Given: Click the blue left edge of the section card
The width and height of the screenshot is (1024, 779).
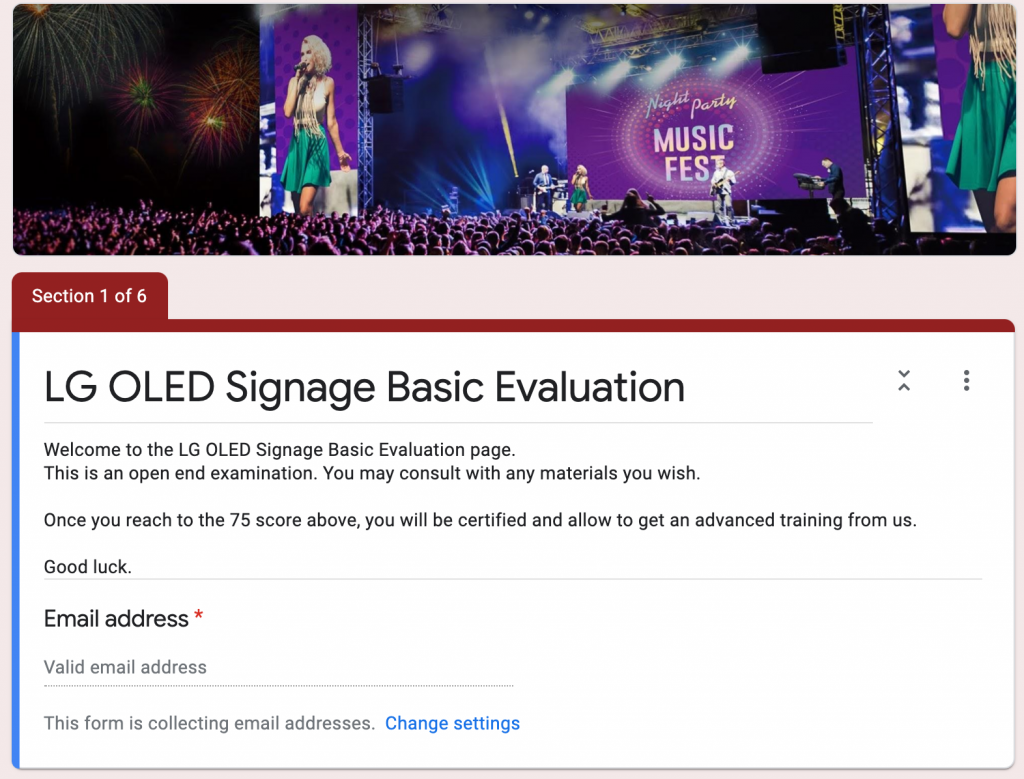Looking at the screenshot, I should pyautogui.click(x=15, y=550).
